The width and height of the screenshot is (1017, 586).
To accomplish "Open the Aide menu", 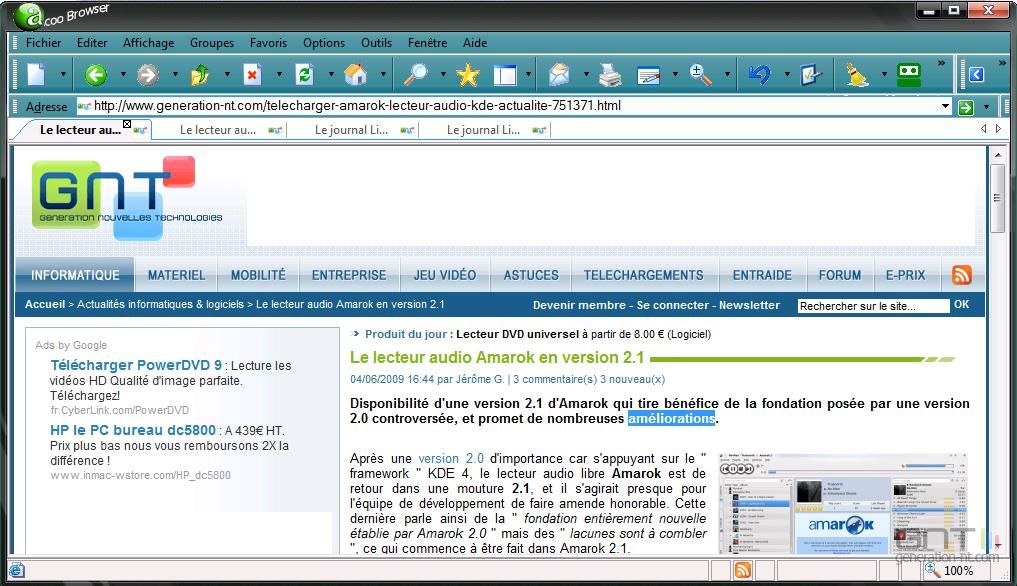I will pyautogui.click(x=475, y=43).
